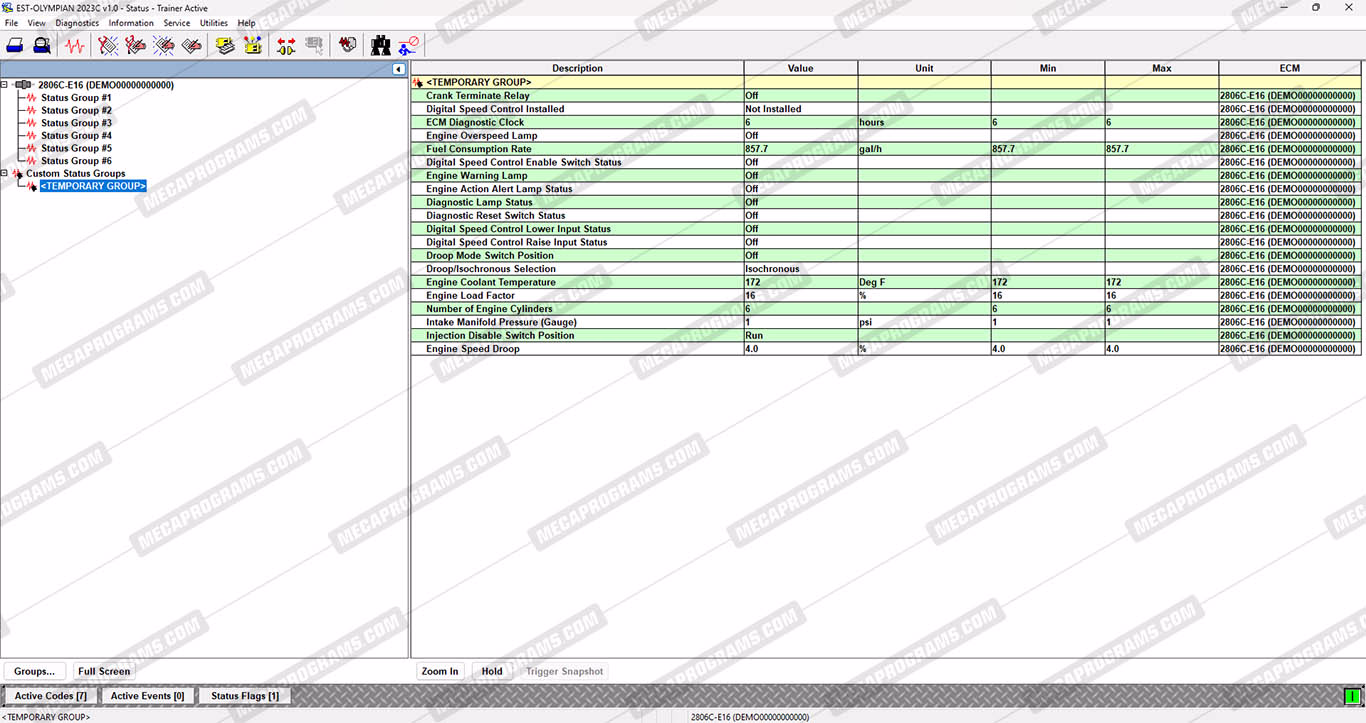Screen dimensions: 1366x723
Task: Click the yellow ECM-over-papers toolbar icon
Action: pyautogui.click(x=225, y=45)
